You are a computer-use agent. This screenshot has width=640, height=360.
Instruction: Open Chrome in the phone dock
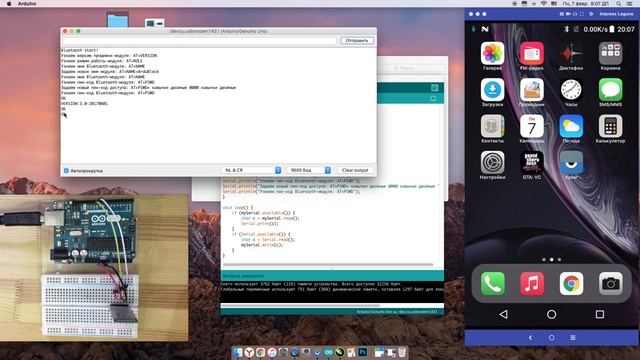point(571,283)
